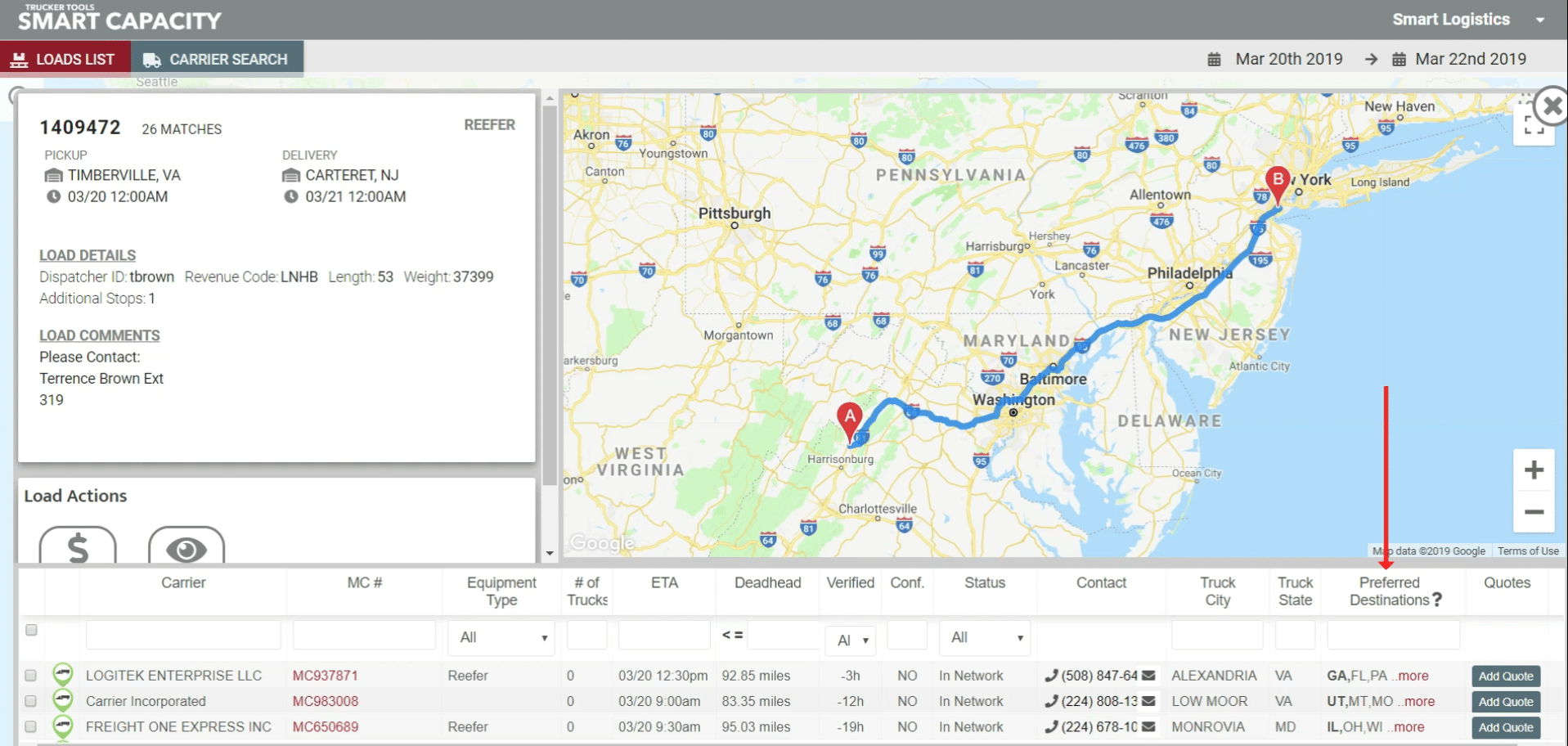Email the Carrier Incorporated contact via envelope icon

click(x=1148, y=701)
